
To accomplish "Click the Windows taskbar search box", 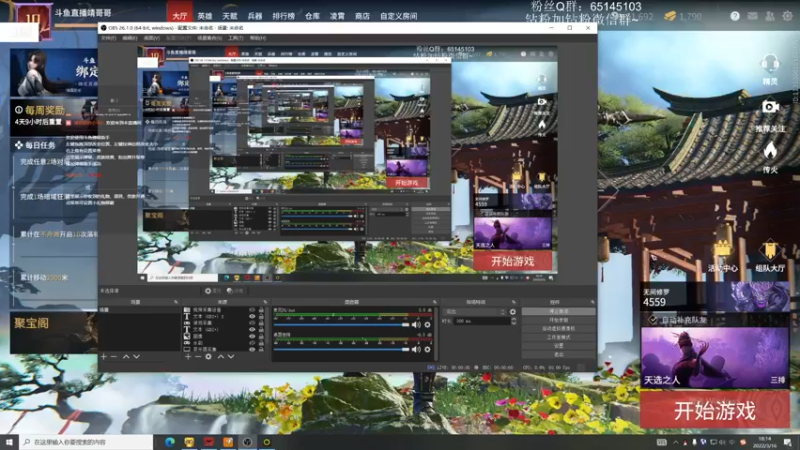I will [x=87, y=442].
